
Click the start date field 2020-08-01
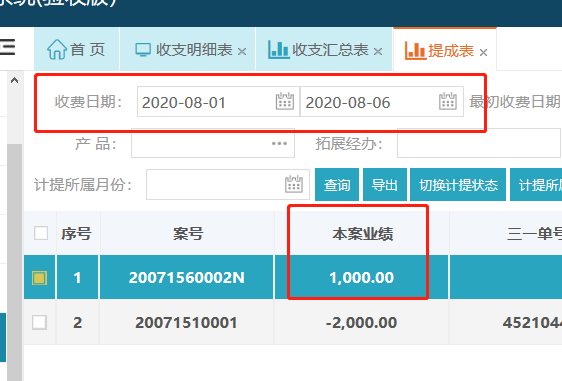pyautogui.click(x=218, y=102)
